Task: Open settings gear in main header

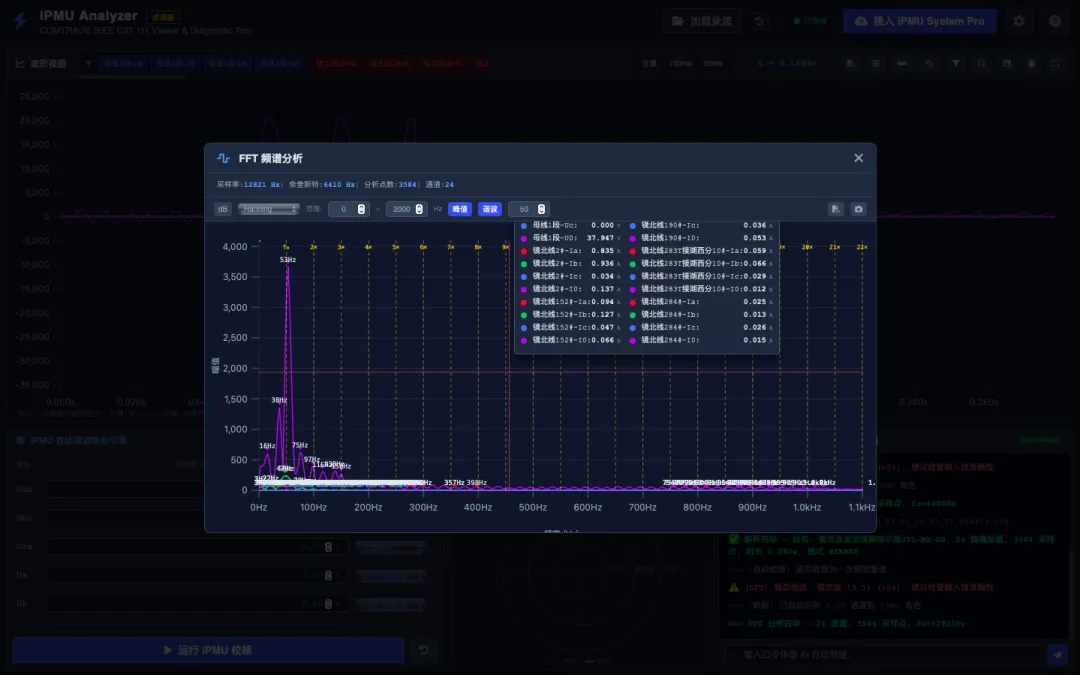Action: tap(1019, 21)
